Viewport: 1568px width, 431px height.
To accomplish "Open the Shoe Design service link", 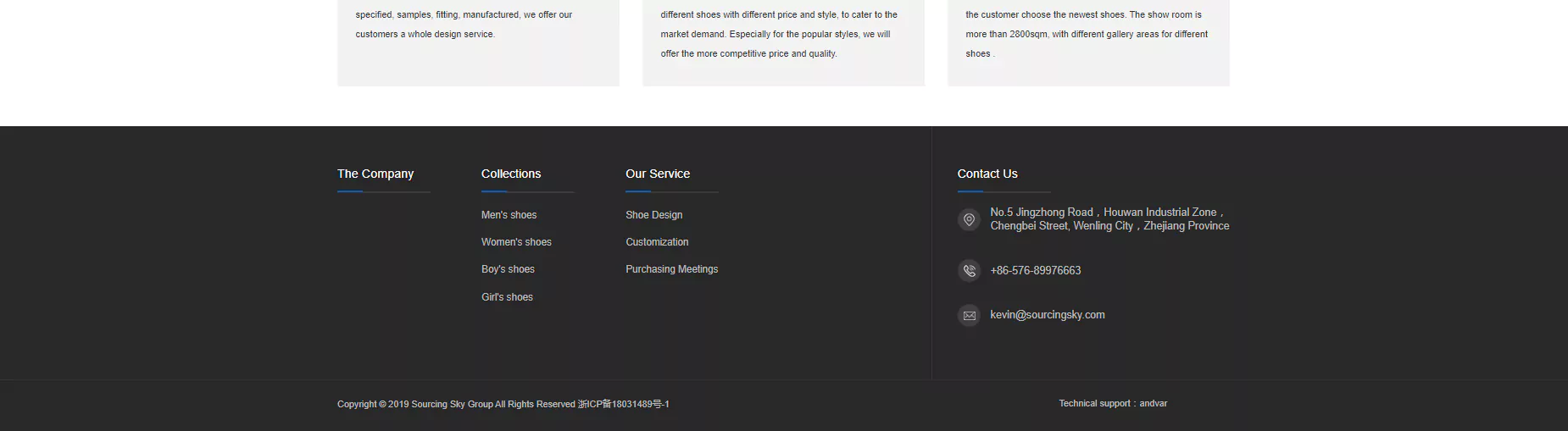I will click(x=653, y=215).
